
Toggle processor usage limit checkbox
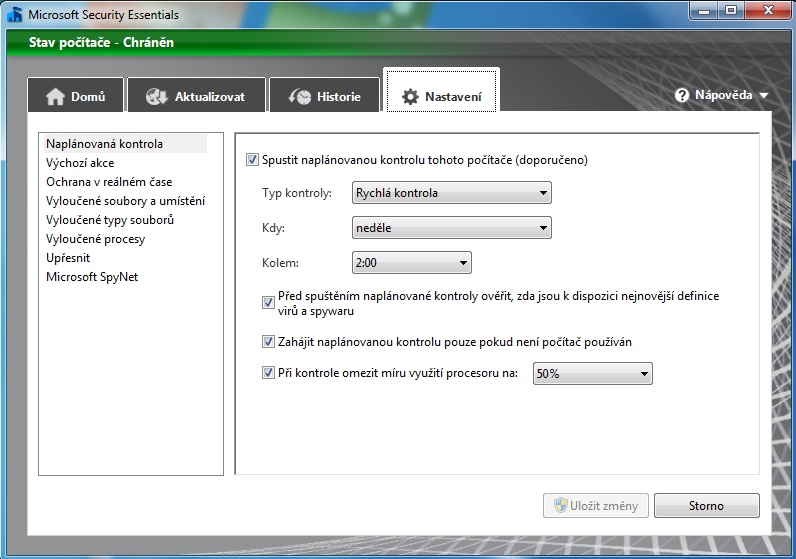(268, 373)
